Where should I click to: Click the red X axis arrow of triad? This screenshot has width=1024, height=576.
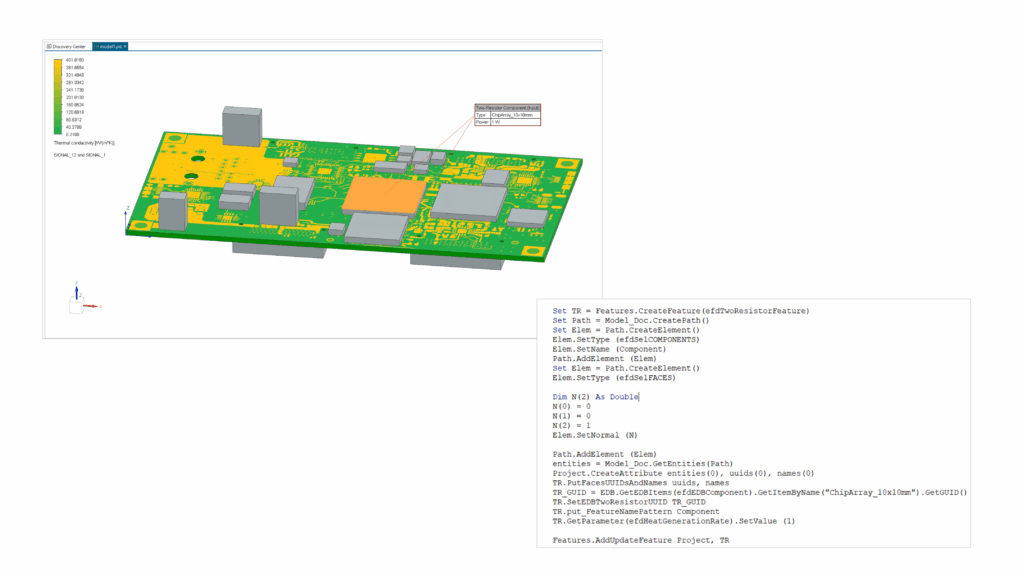94,305
